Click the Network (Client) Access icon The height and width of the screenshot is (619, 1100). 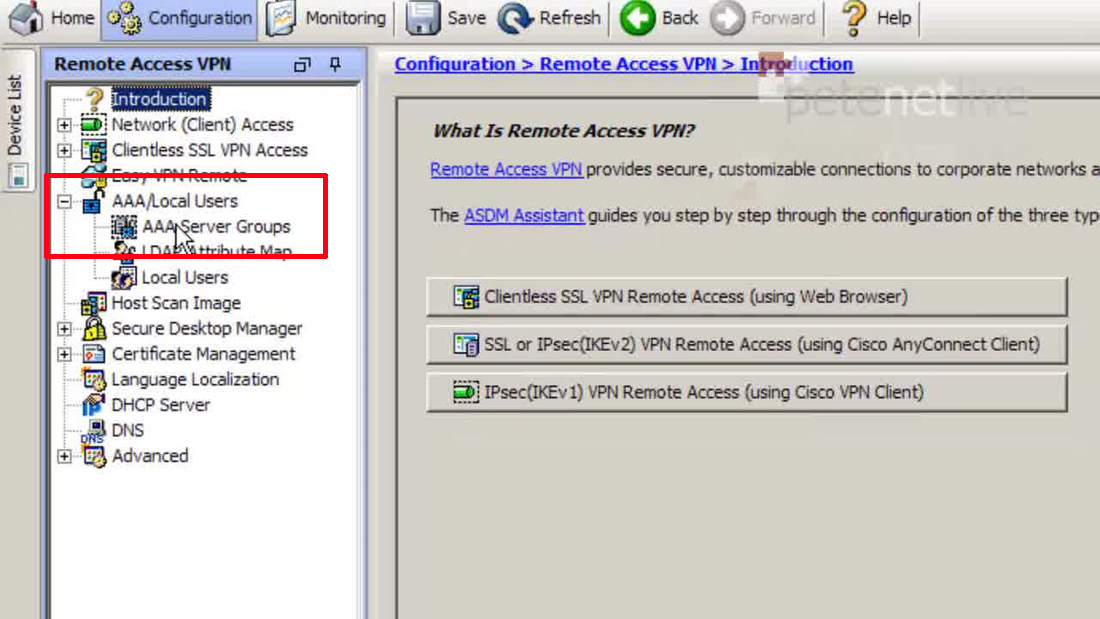coord(93,125)
